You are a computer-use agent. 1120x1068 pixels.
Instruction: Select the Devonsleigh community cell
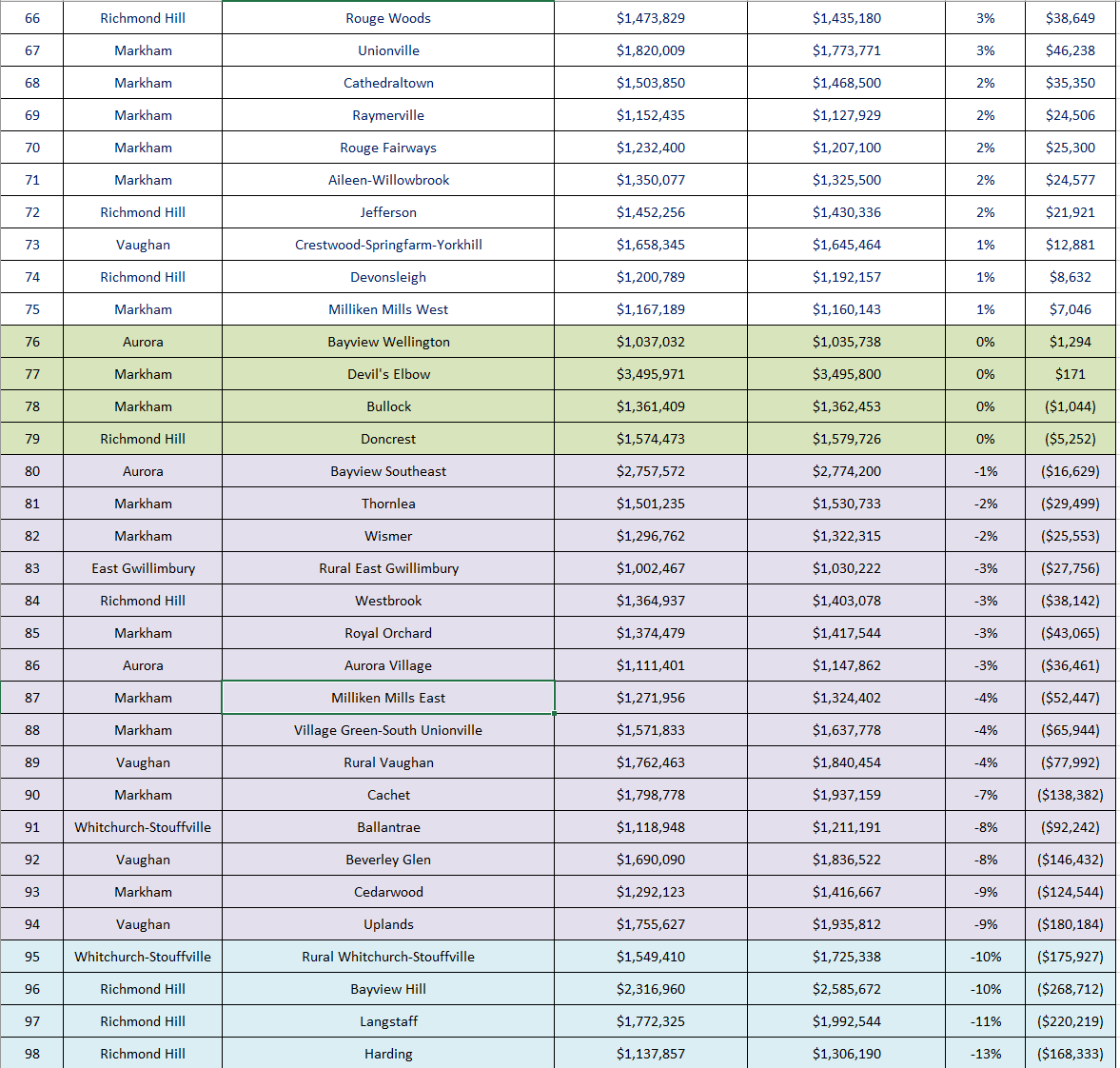point(388,277)
